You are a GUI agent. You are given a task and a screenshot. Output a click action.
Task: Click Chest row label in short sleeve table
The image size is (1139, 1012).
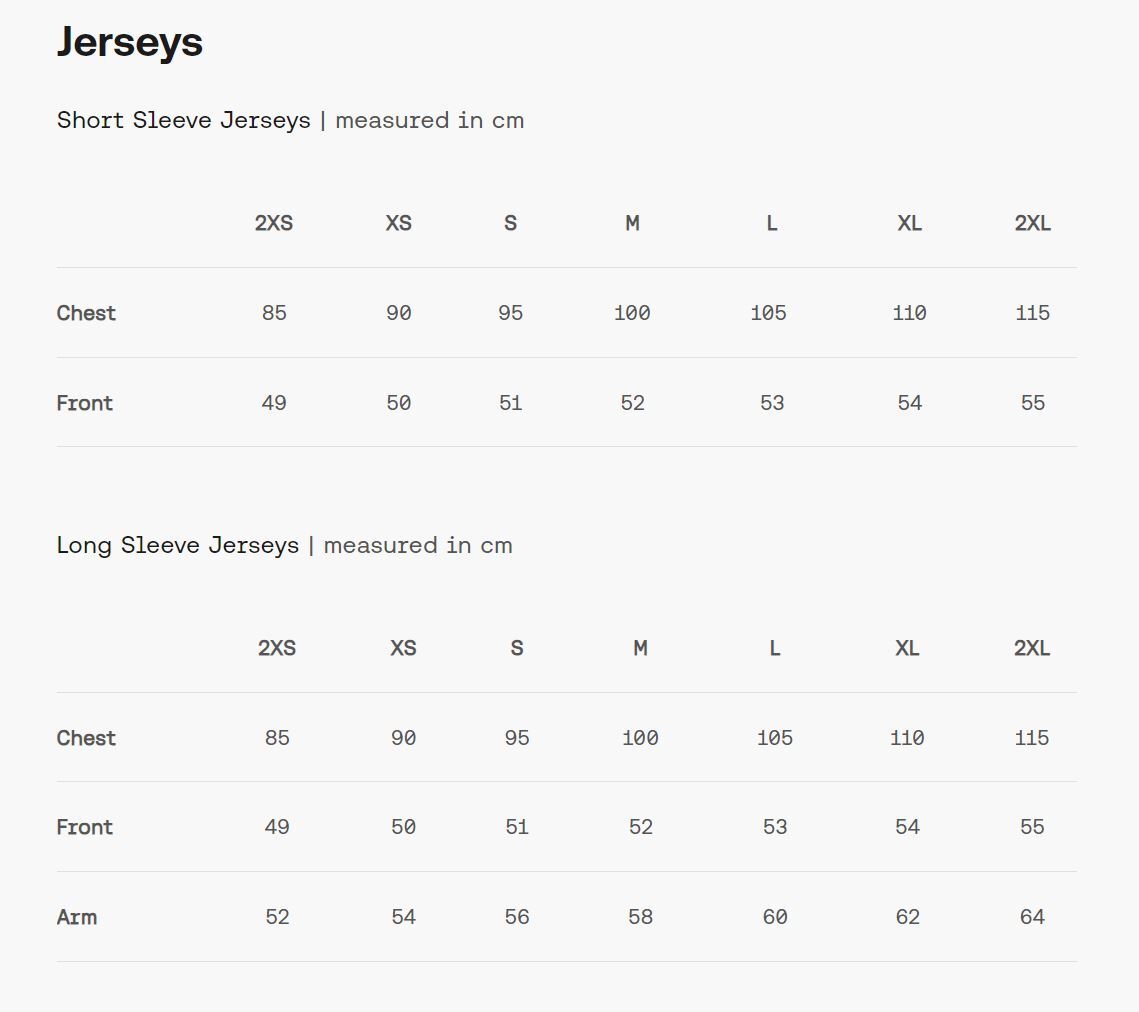(x=87, y=313)
